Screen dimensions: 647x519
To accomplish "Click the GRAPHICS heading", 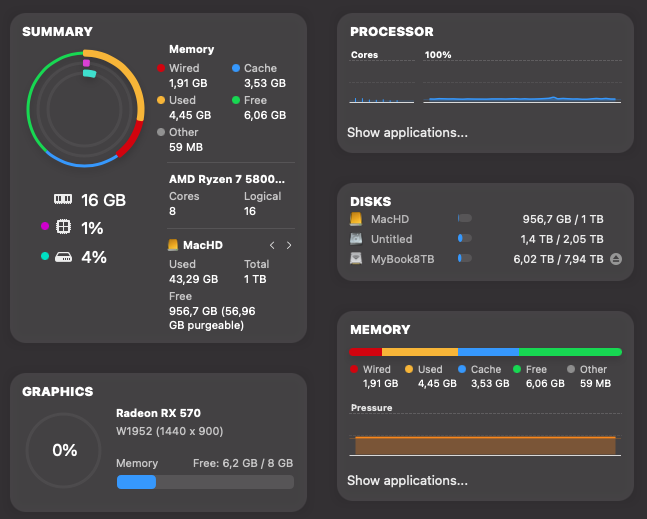I will coord(58,391).
